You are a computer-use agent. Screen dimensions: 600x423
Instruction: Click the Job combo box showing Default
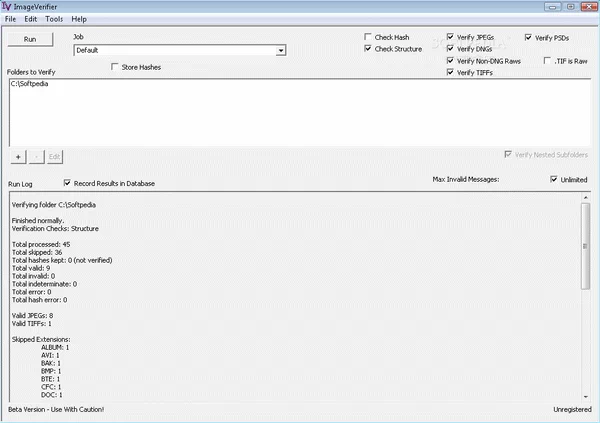(x=179, y=51)
